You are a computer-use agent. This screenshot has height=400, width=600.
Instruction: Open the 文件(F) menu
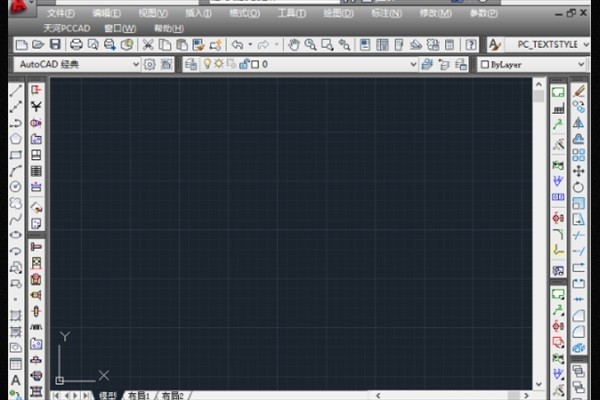pyautogui.click(x=61, y=13)
